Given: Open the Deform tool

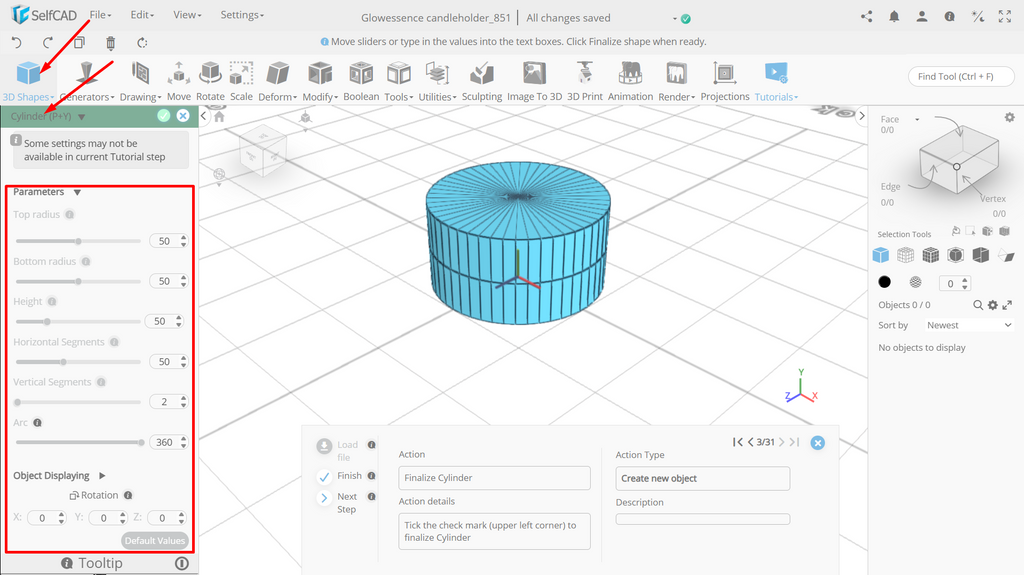Looking at the screenshot, I should pos(278,81).
